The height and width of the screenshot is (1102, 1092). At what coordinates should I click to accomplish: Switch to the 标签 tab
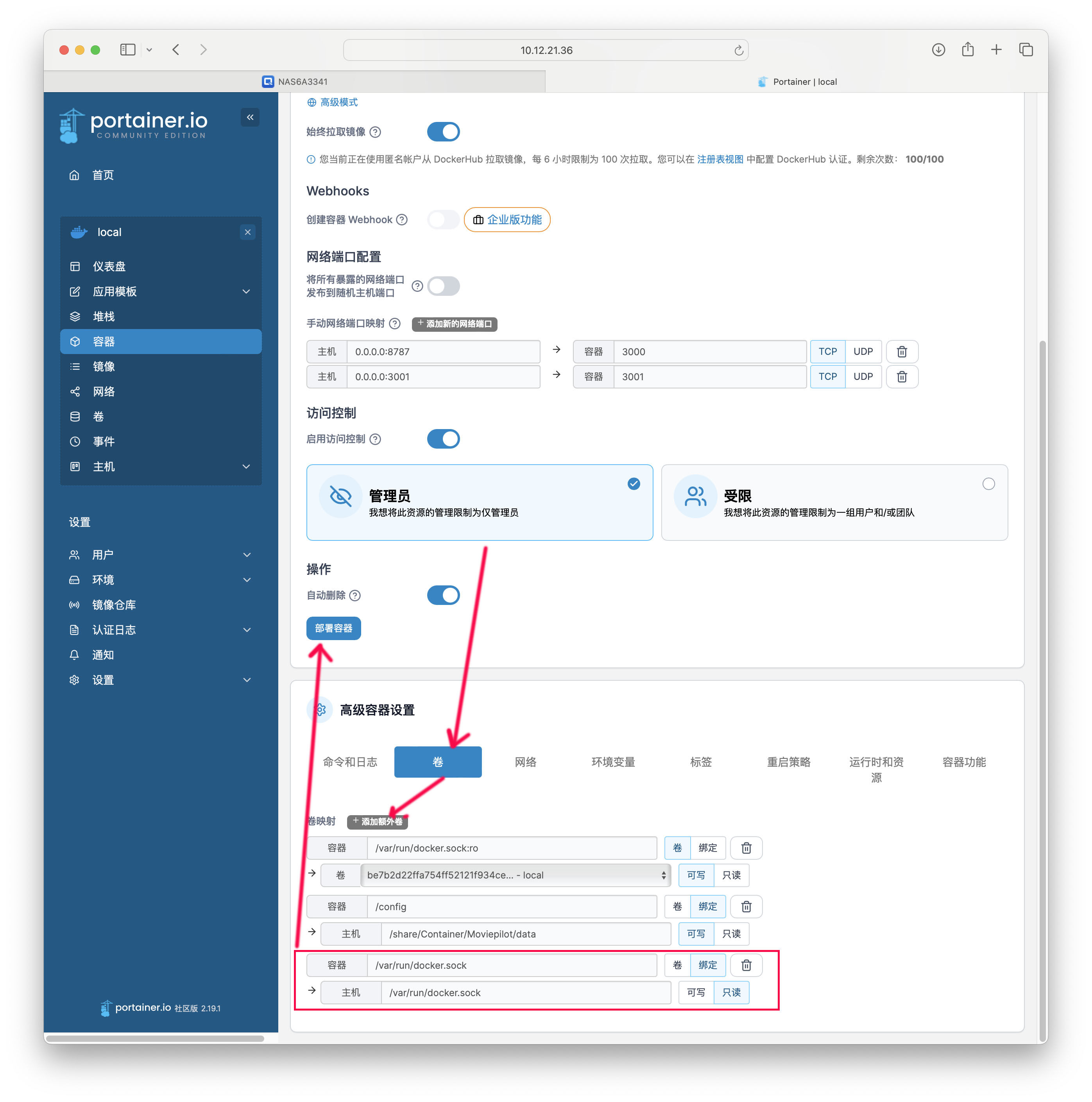point(701,762)
